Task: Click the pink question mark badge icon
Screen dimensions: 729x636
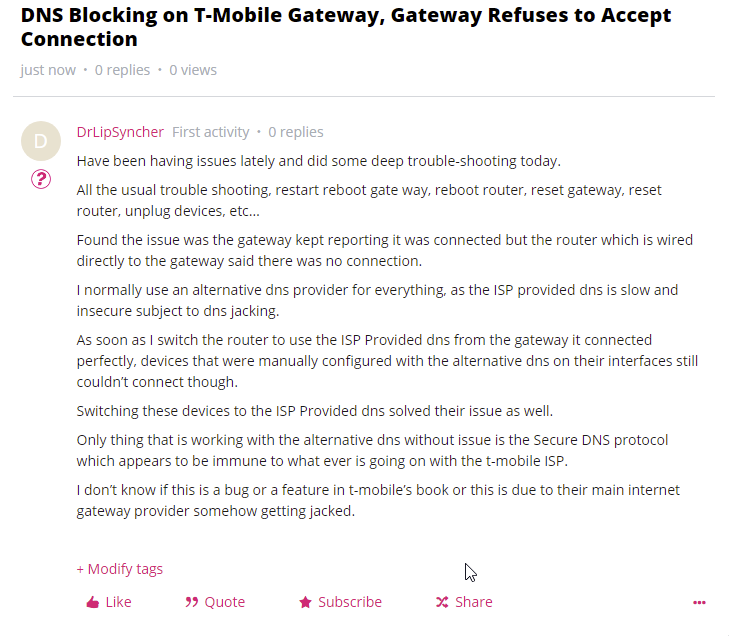Action: (x=41, y=179)
